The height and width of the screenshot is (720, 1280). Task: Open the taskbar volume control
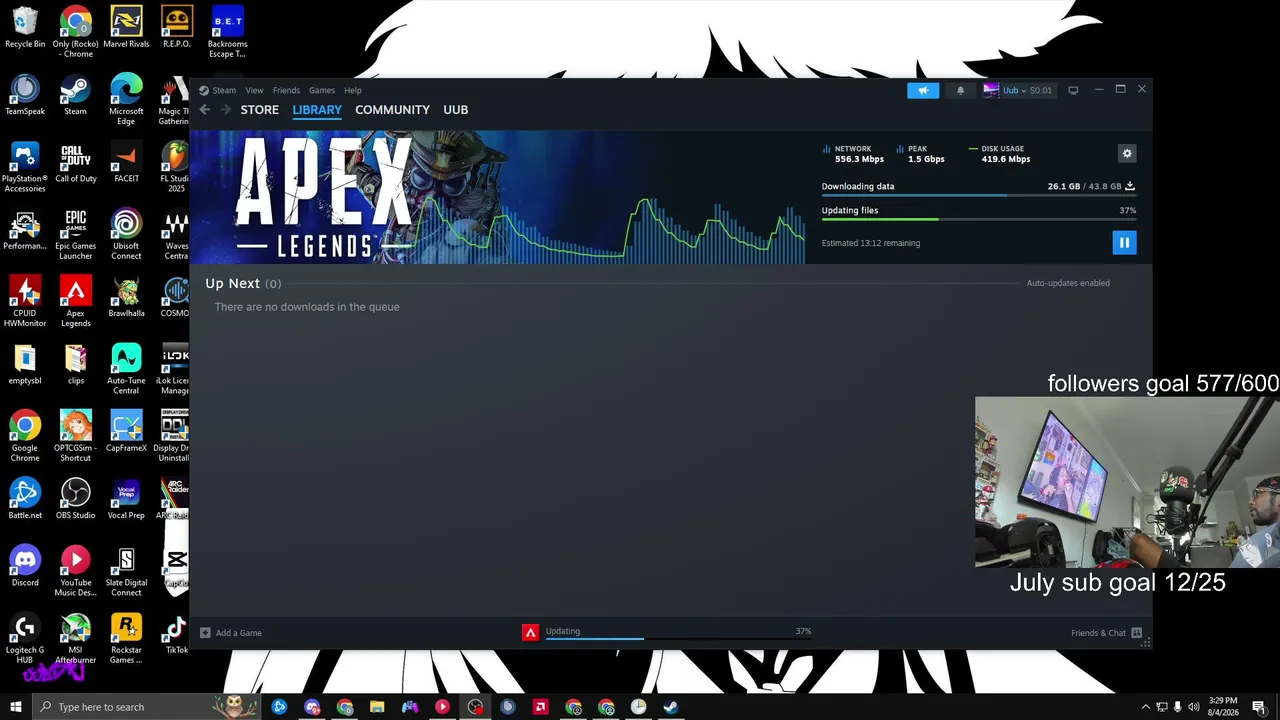click(x=1193, y=707)
